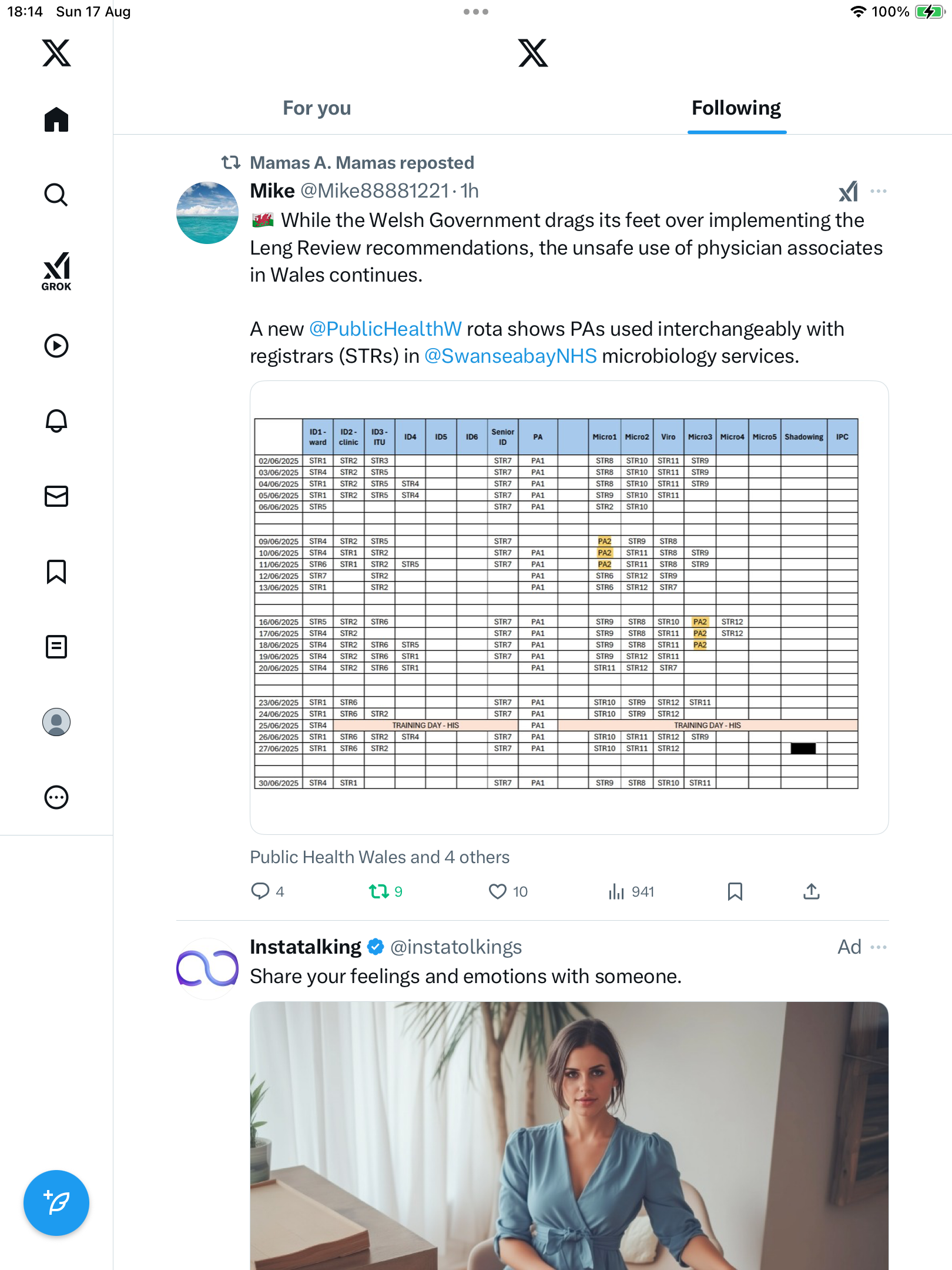952x1270 pixels.
Task: Open the sidebar Bookmarks icon
Action: coord(56,571)
